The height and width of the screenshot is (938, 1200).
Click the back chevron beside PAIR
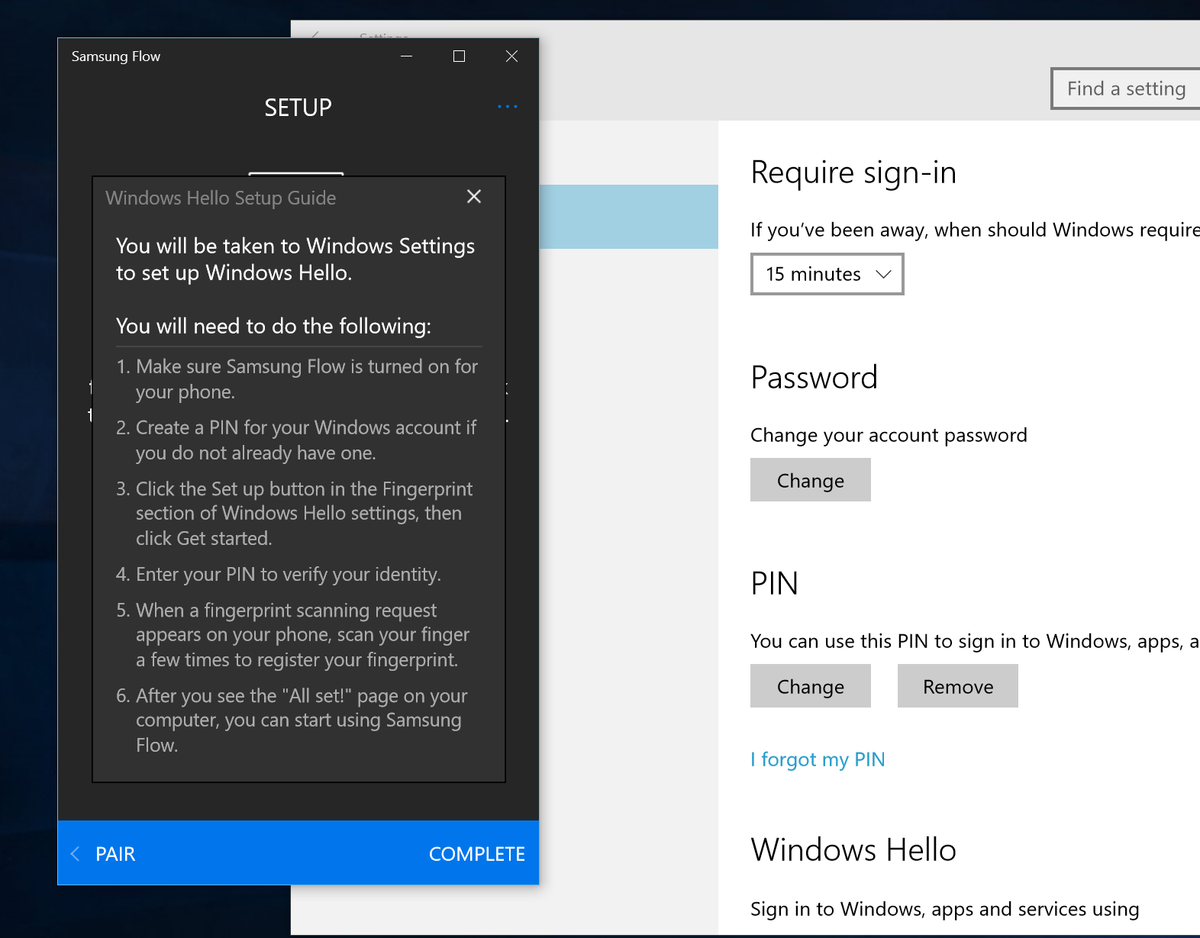(75, 854)
